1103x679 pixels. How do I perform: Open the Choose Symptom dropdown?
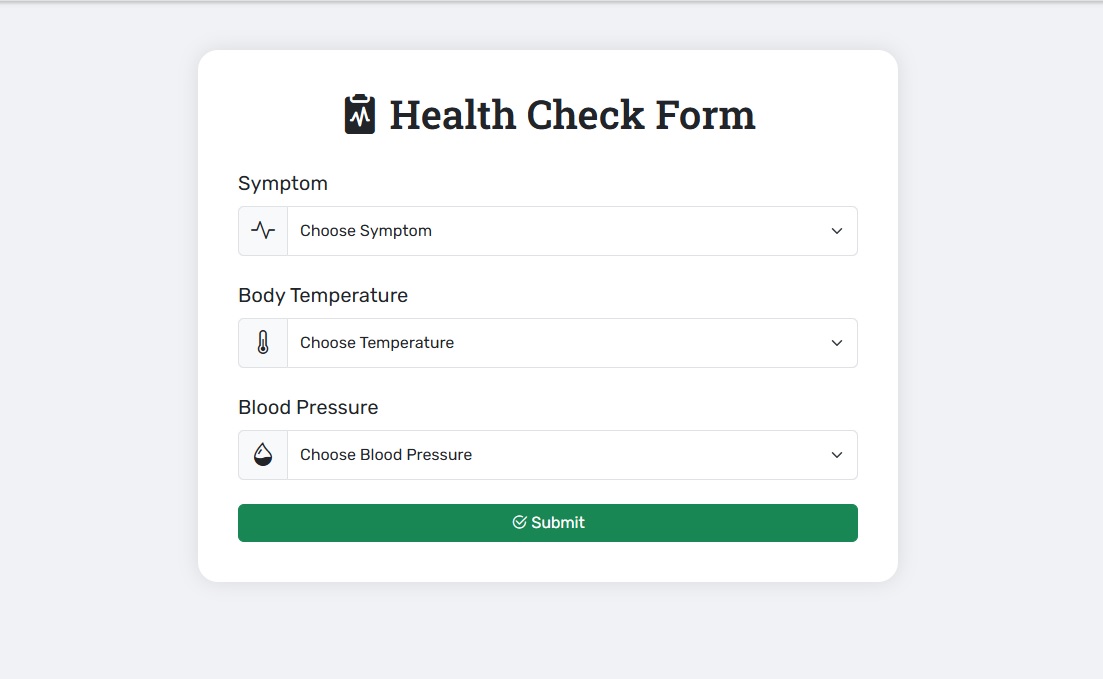pos(572,231)
